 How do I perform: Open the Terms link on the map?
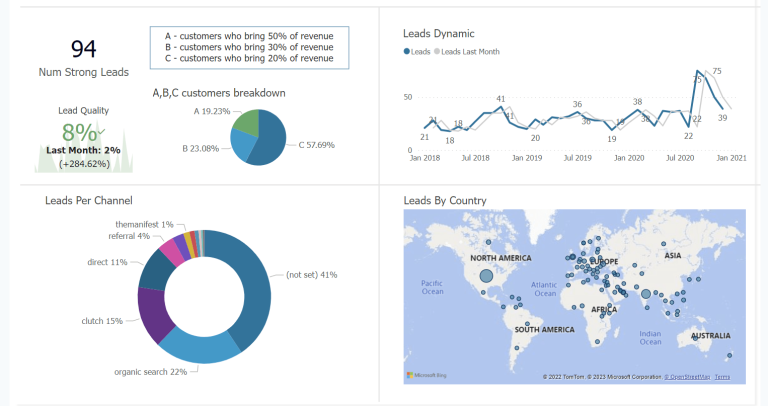click(x=722, y=377)
